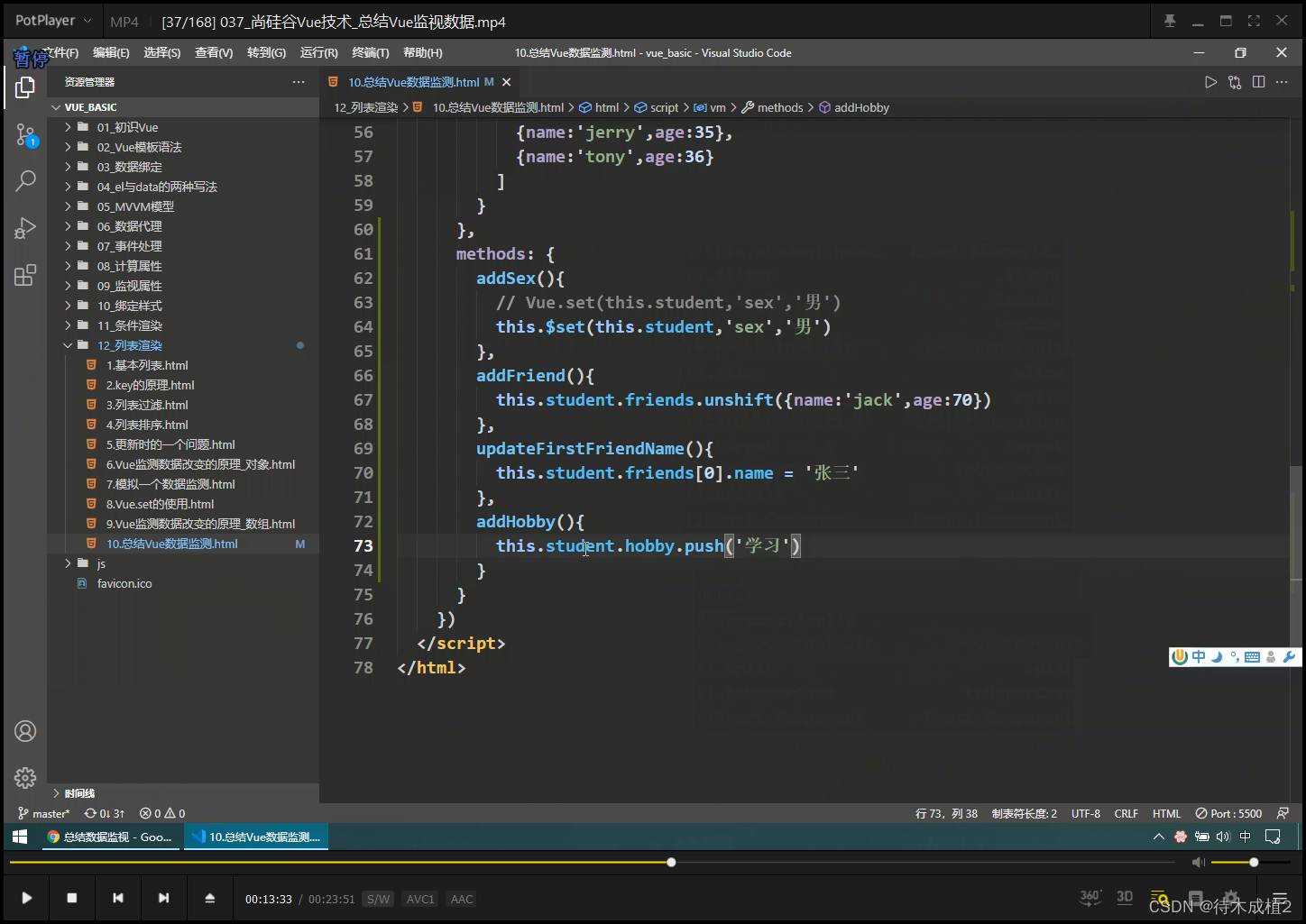Open editor More Actions ellipsis

(x=1282, y=82)
